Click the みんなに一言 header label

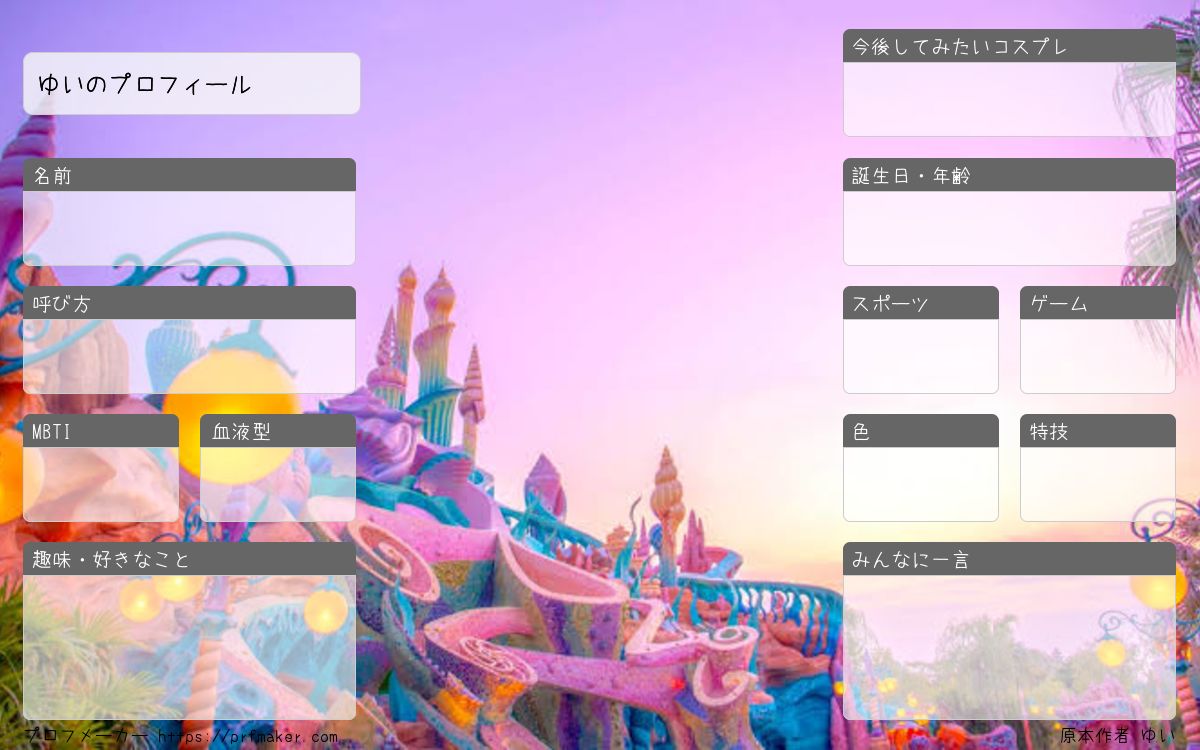[1009, 559]
